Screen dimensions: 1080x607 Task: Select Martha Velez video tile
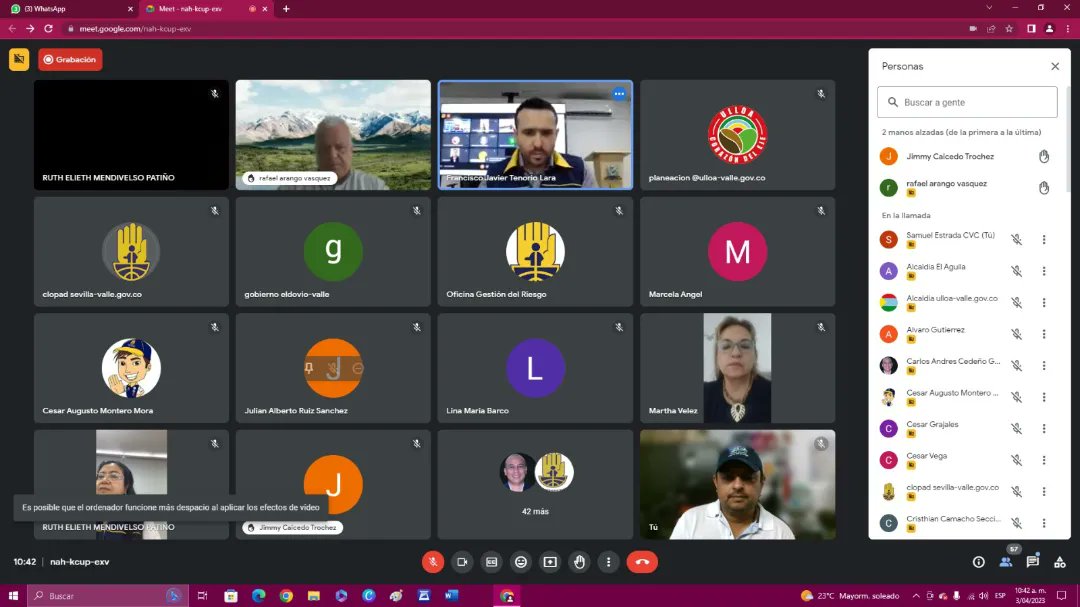pos(737,368)
